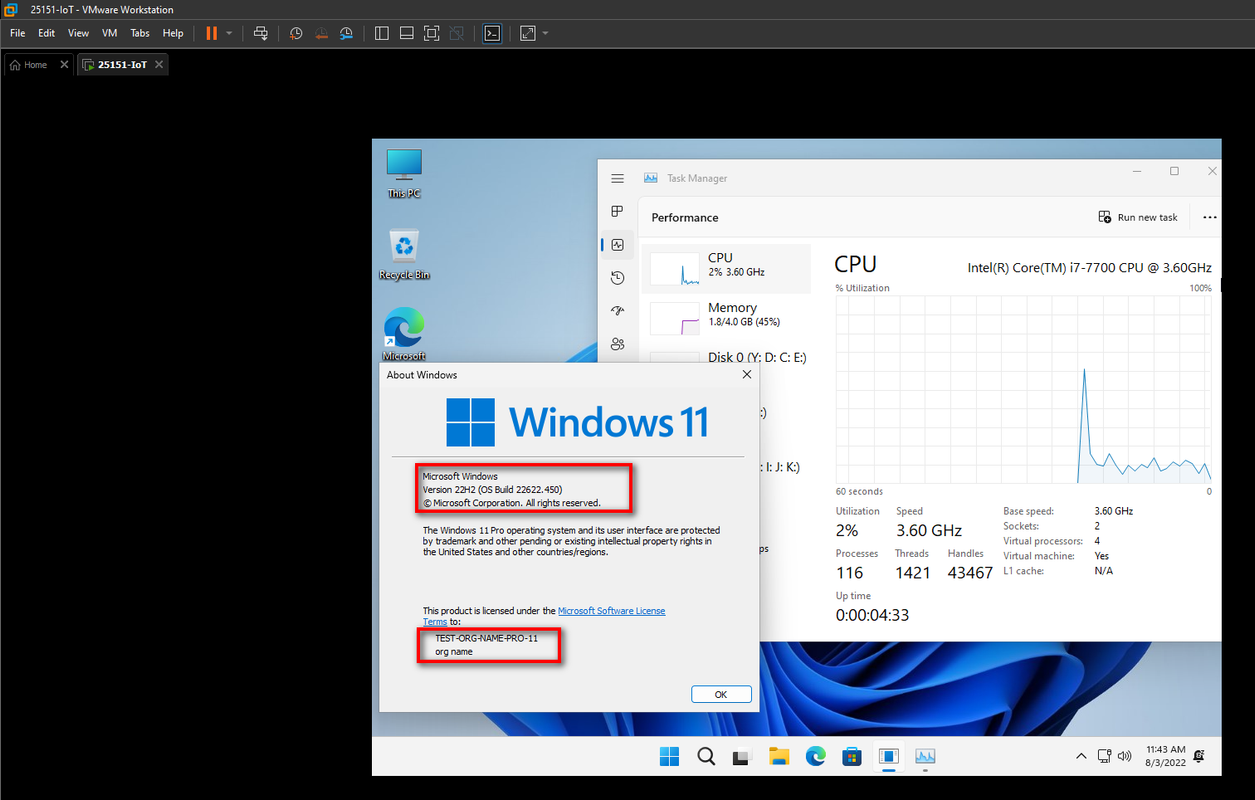
Task: Close the Home tab
Action: [64, 64]
